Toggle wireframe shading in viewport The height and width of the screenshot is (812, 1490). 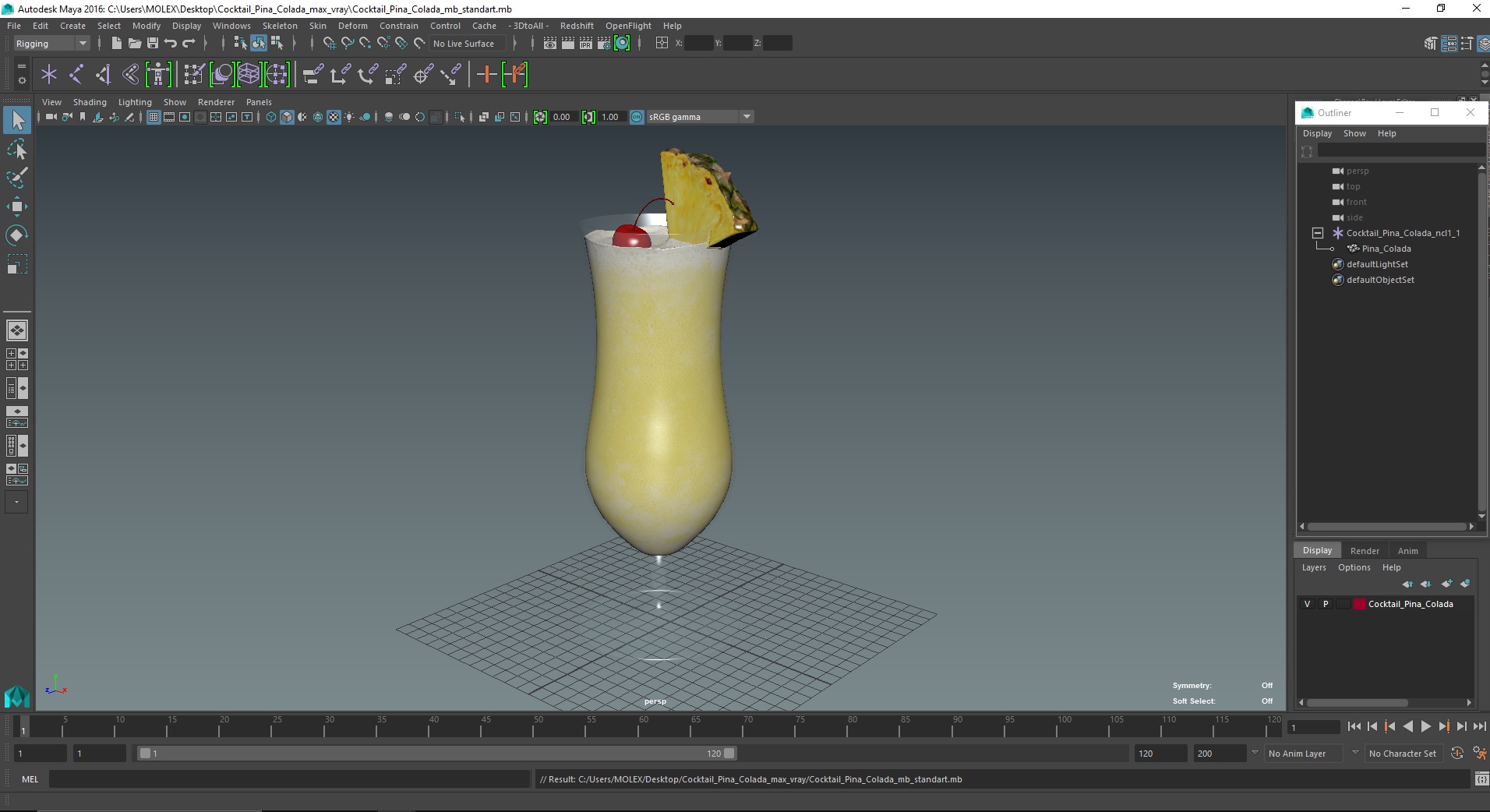click(x=271, y=117)
